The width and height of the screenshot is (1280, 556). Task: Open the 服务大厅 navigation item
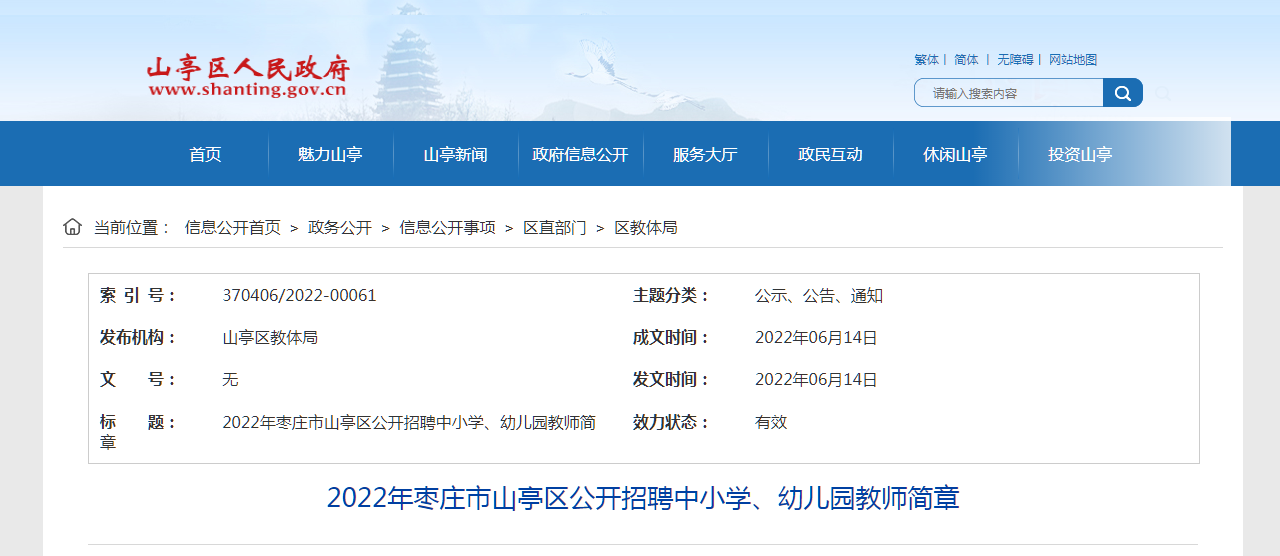point(705,154)
